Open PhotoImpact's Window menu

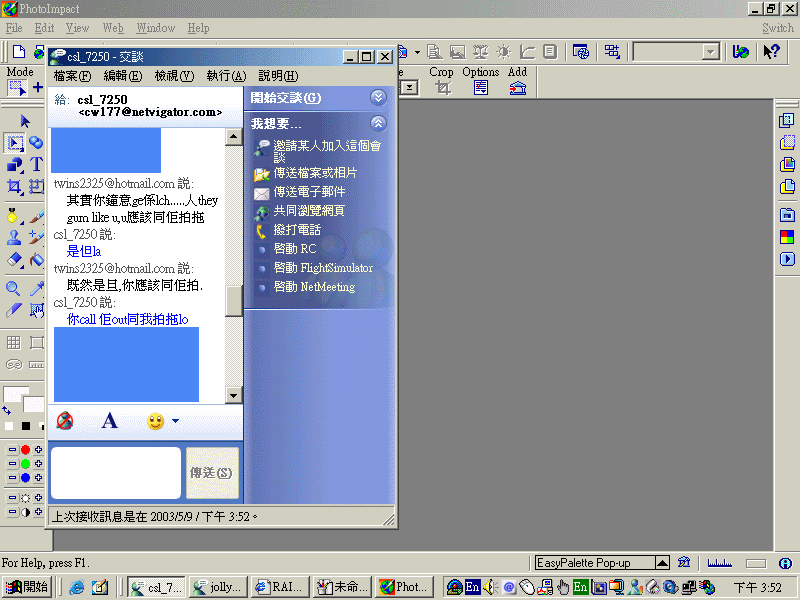[155, 28]
